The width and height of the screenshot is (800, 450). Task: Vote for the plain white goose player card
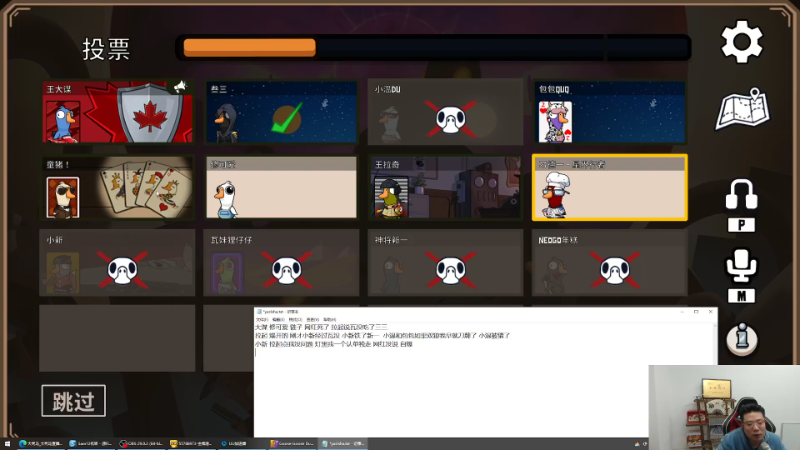point(281,188)
